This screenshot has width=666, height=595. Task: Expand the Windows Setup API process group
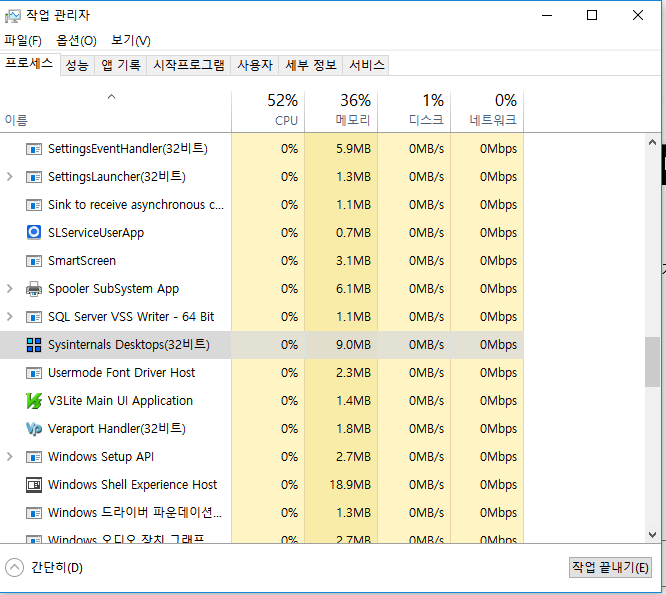pyautogui.click(x=10, y=457)
